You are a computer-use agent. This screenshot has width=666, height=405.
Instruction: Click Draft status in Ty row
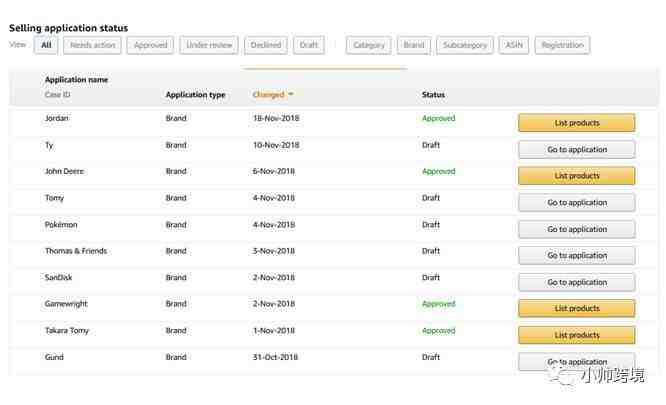click(431, 145)
